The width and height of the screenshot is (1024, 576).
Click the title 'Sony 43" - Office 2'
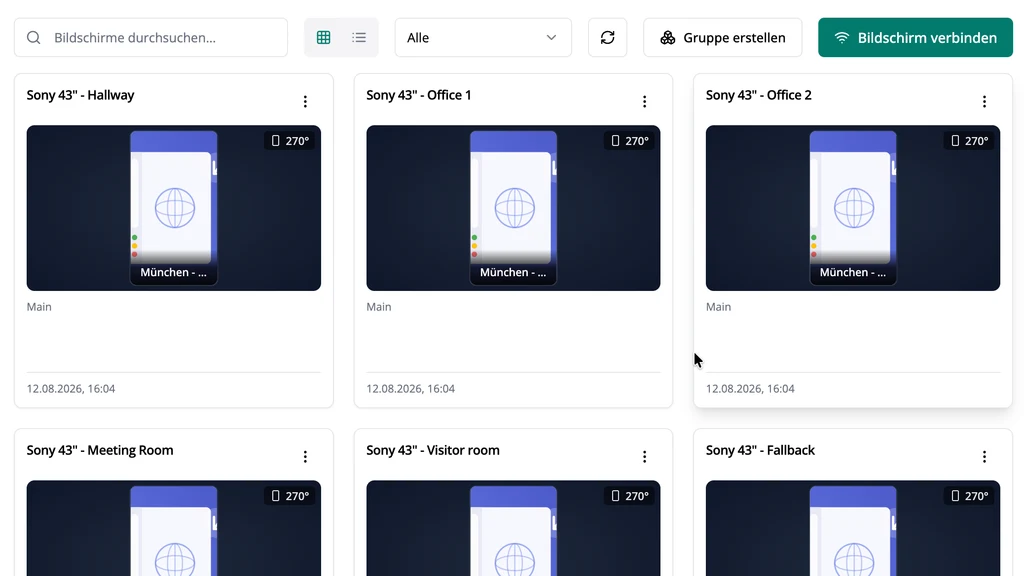pyautogui.click(x=759, y=95)
